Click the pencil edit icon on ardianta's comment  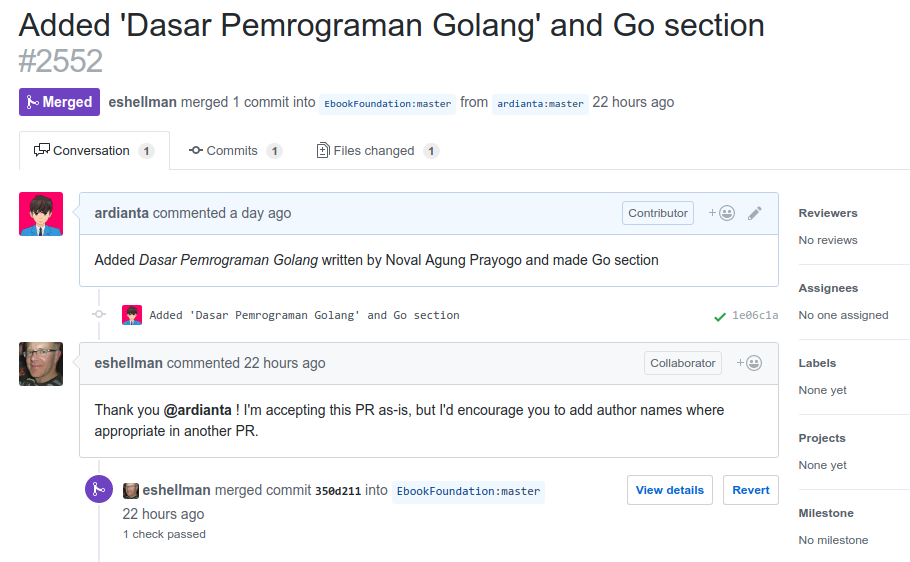tap(755, 213)
